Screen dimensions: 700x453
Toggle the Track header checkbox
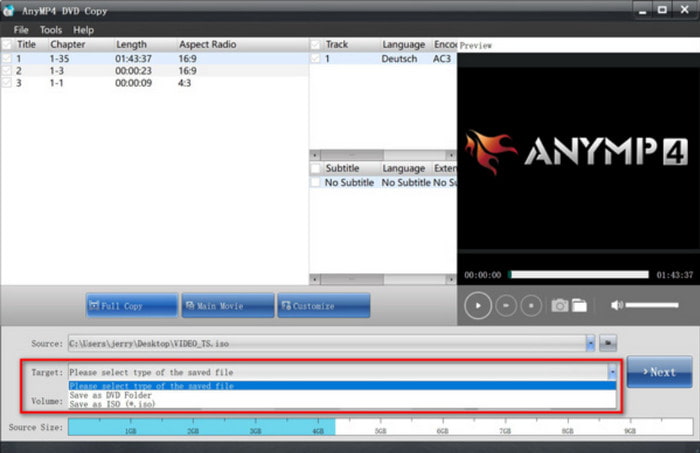(316, 45)
